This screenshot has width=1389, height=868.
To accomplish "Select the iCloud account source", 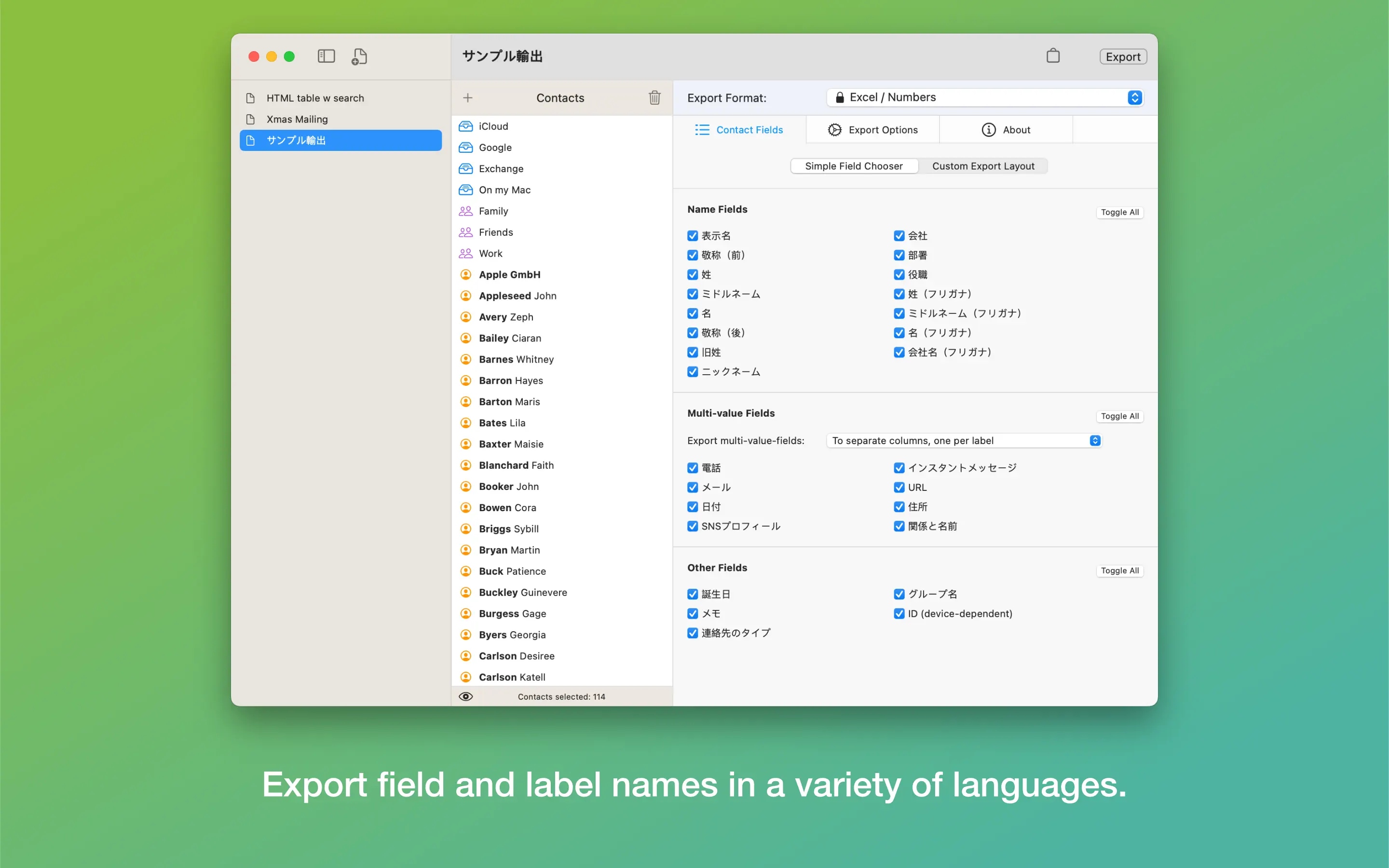I will tap(493, 126).
